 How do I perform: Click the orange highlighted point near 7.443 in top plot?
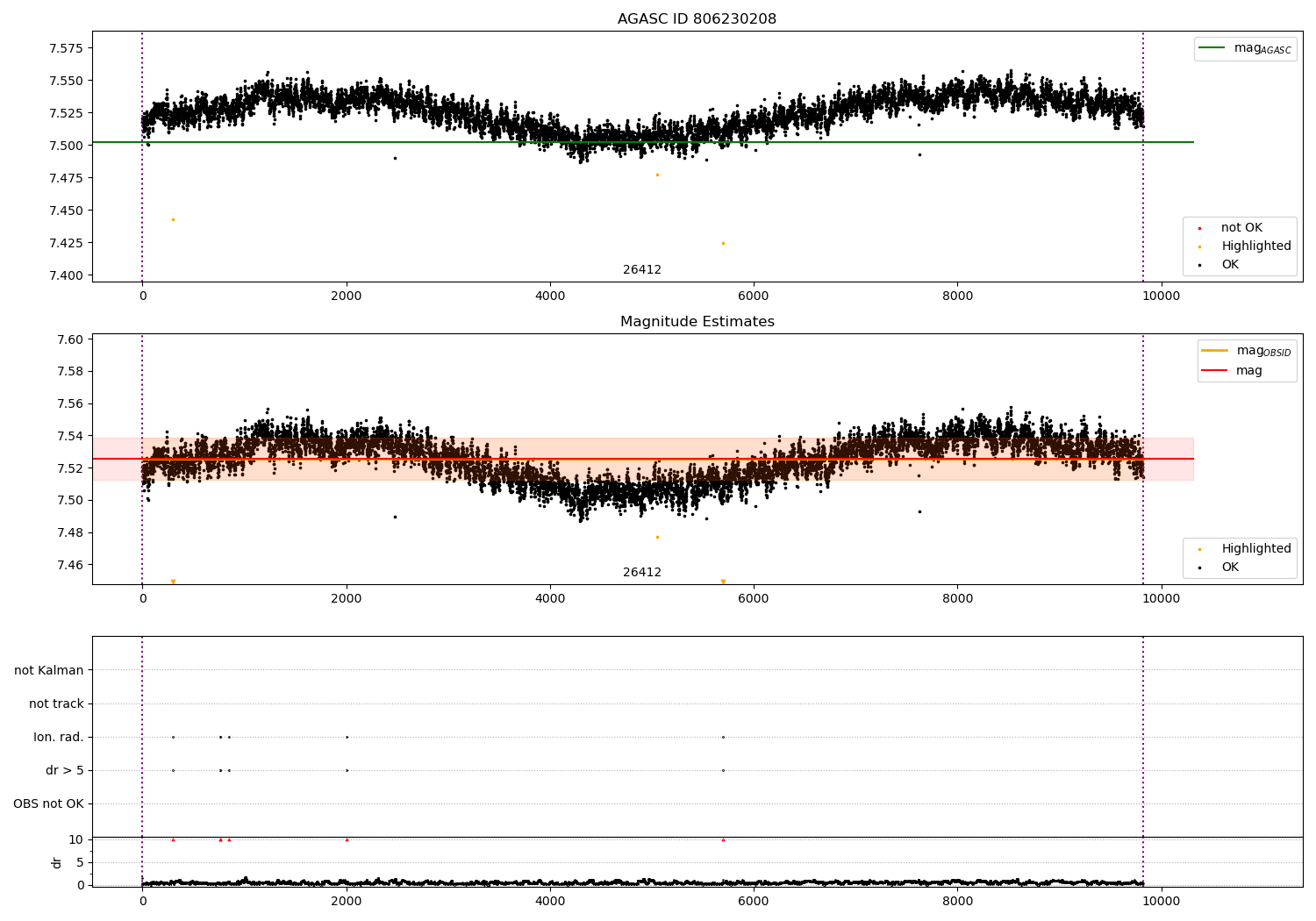(x=173, y=219)
